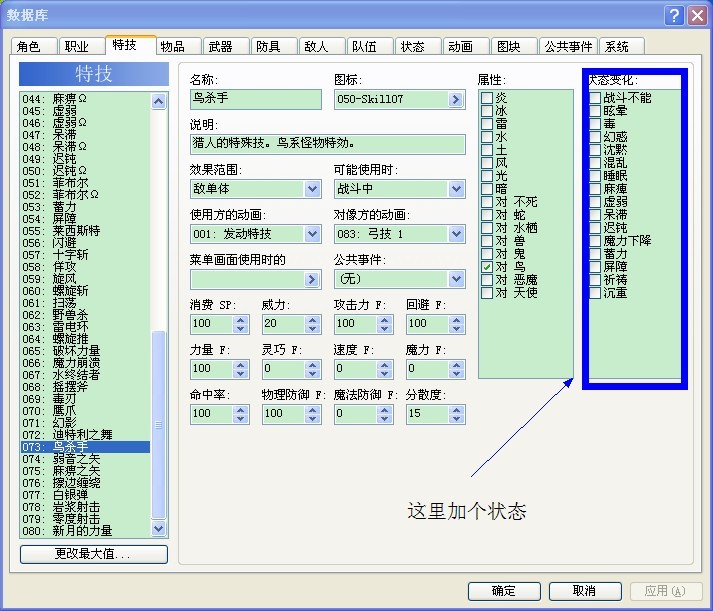
Task: Click the 更改最大值... button
Action: click(94, 554)
